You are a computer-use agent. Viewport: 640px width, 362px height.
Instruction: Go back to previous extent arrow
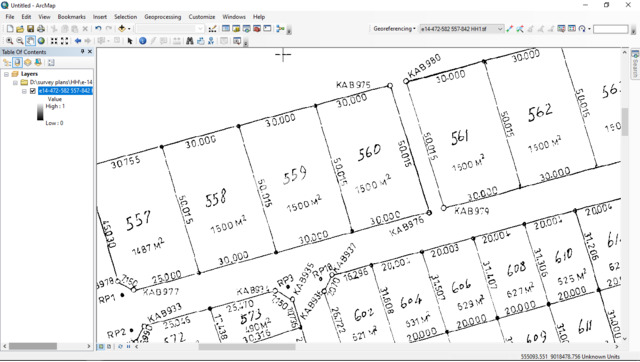coord(78,41)
